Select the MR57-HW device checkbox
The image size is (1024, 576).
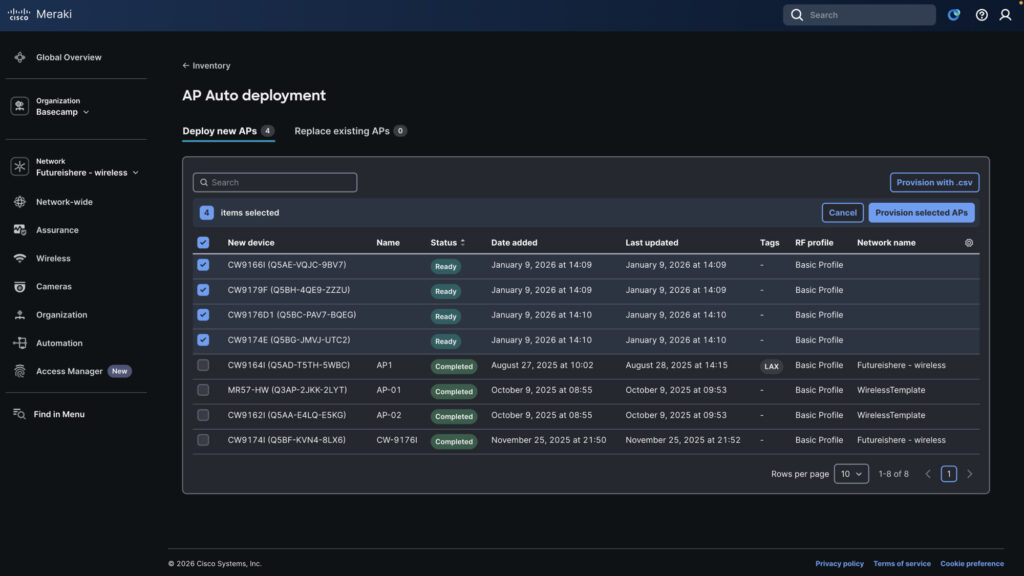click(x=204, y=390)
